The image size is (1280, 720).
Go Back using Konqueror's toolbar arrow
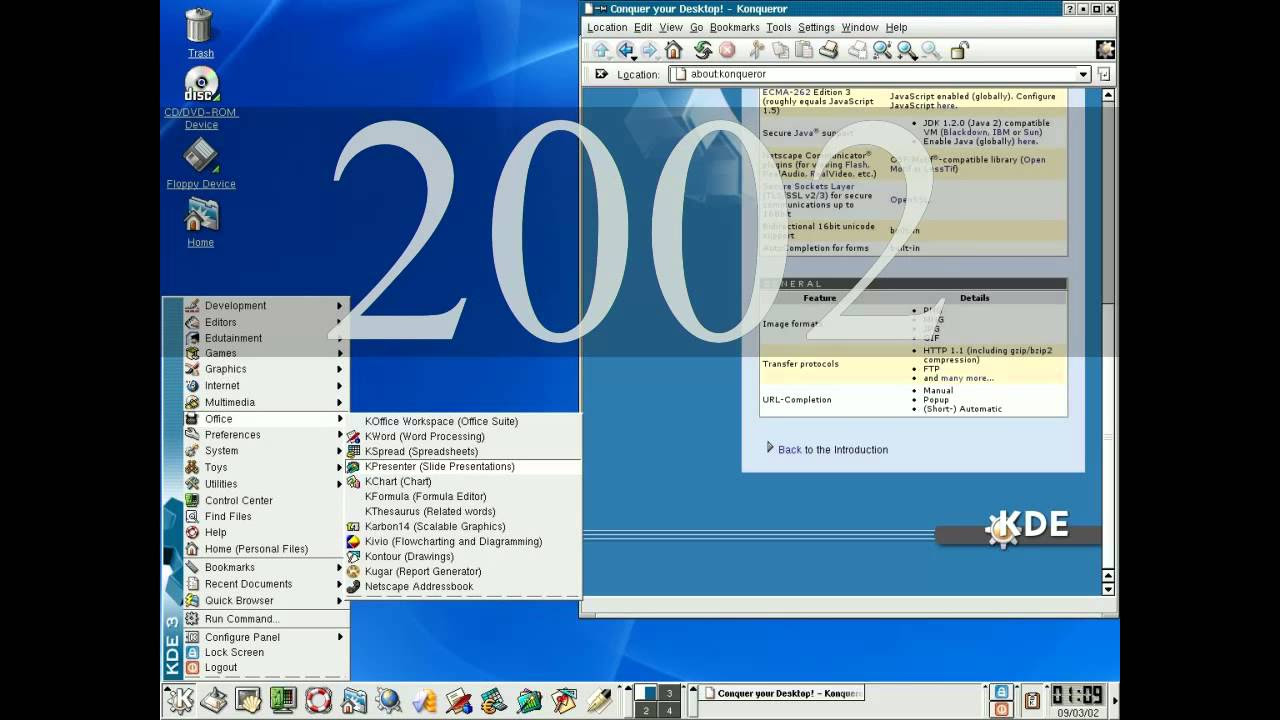pyautogui.click(x=626, y=50)
